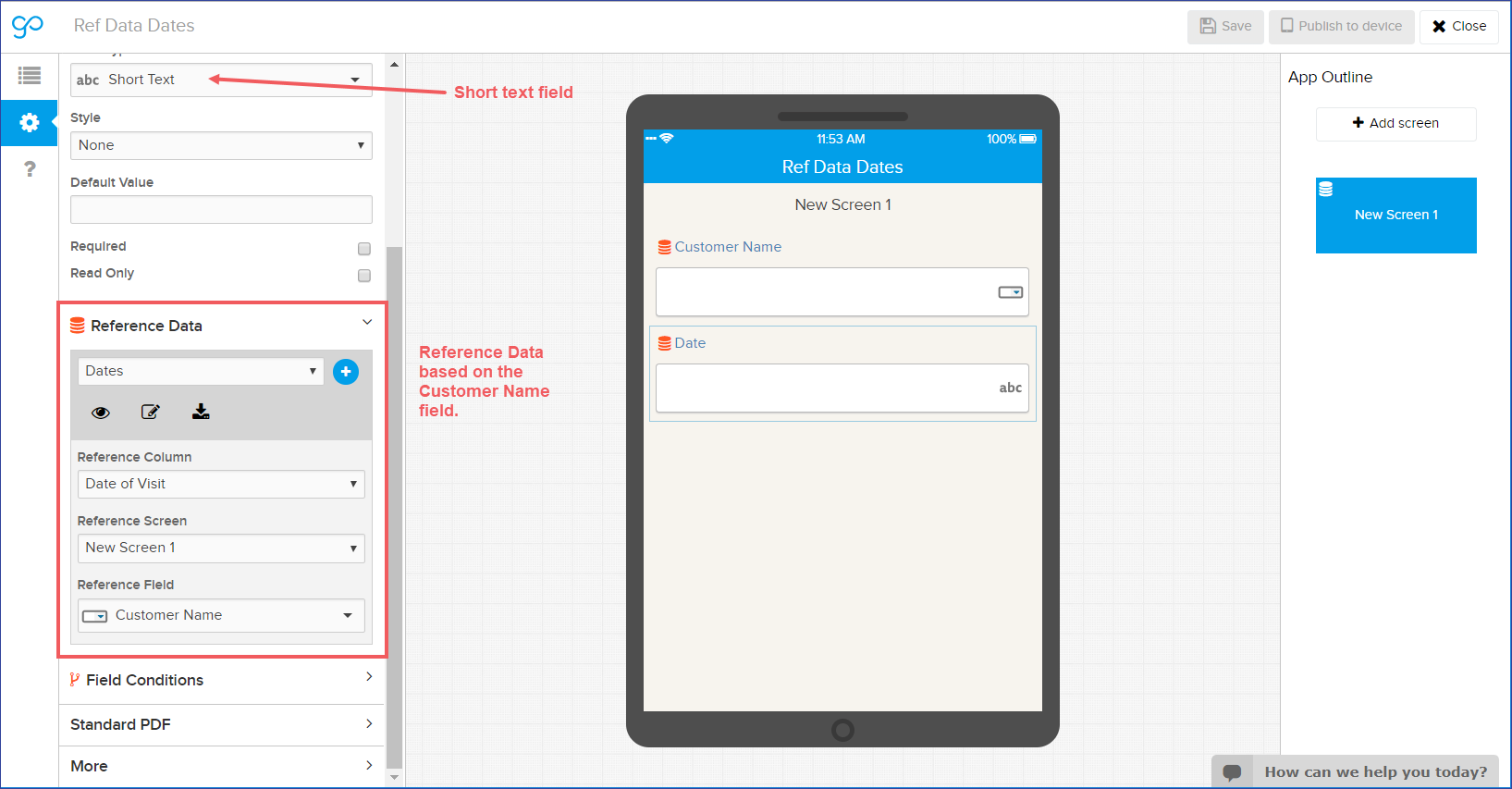Expand the Standard PDF section
Image resolution: width=1512 pixels, height=789 pixels.
(x=221, y=724)
